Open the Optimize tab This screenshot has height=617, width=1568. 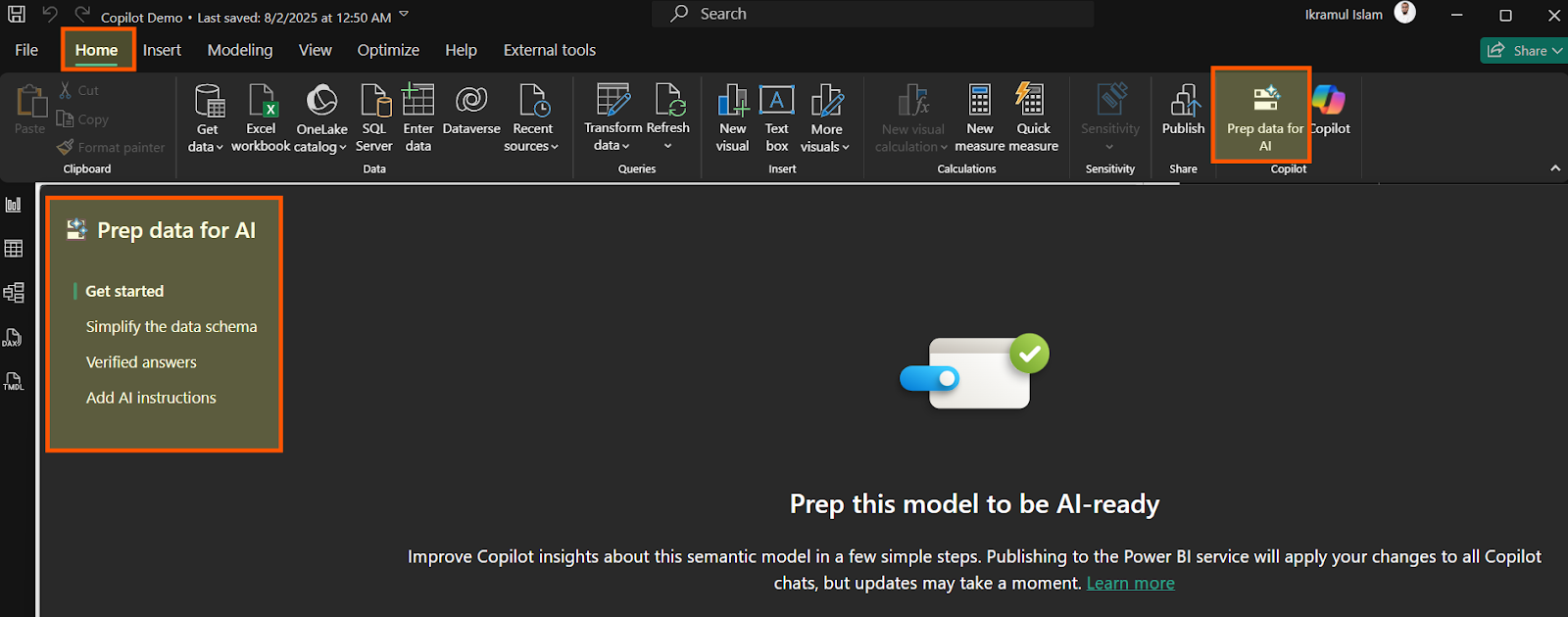coord(388,50)
